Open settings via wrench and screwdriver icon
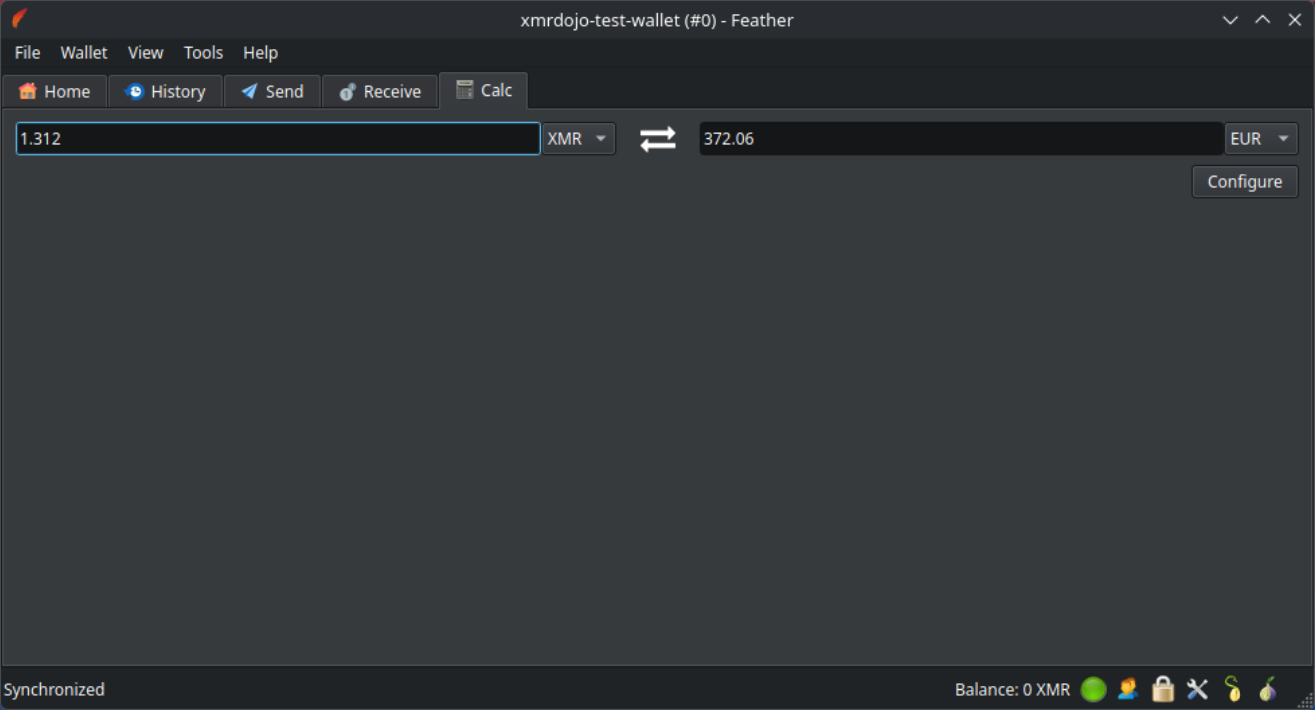 point(1197,689)
